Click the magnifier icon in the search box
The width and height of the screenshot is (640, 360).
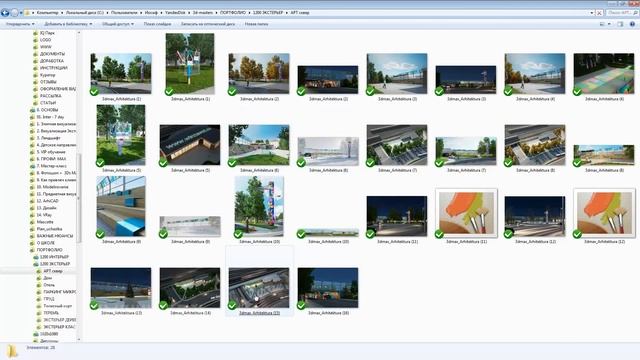pos(635,13)
